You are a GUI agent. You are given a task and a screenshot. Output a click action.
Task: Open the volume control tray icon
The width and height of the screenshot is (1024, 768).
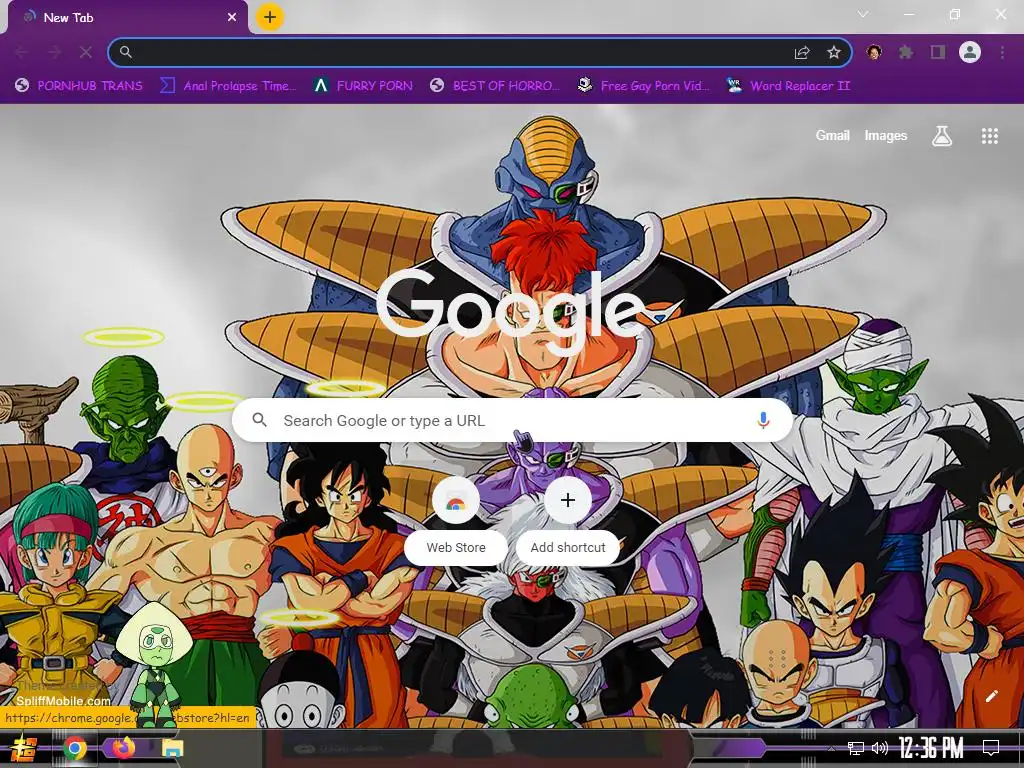tap(880, 748)
